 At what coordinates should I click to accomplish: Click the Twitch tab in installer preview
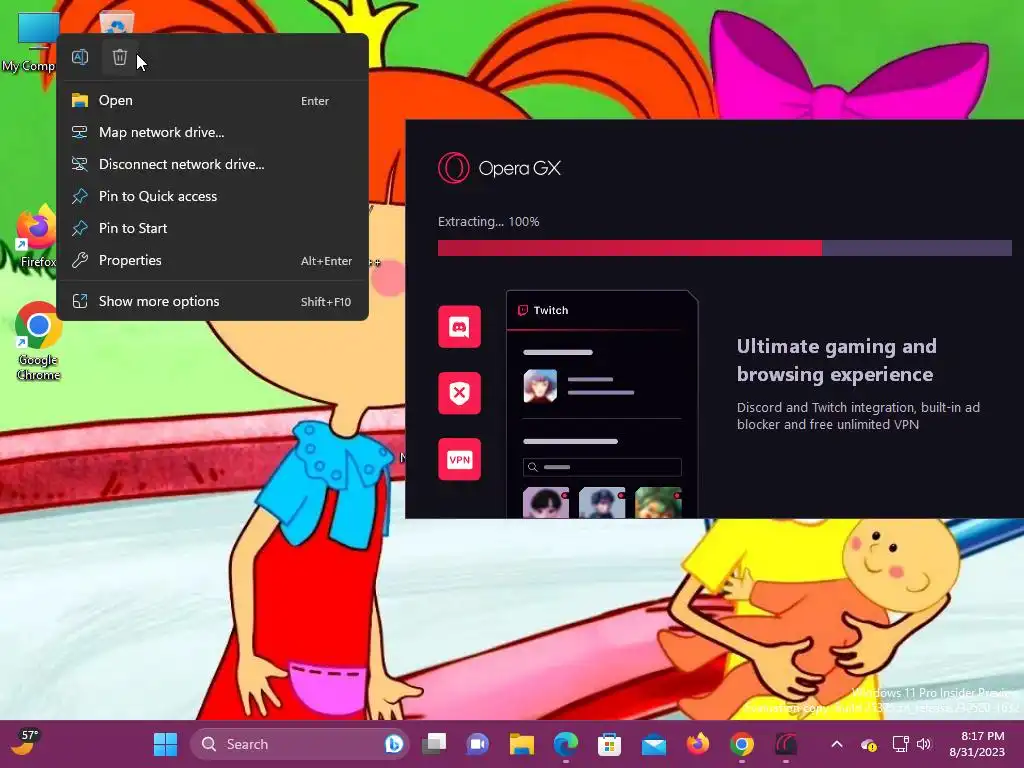point(543,310)
